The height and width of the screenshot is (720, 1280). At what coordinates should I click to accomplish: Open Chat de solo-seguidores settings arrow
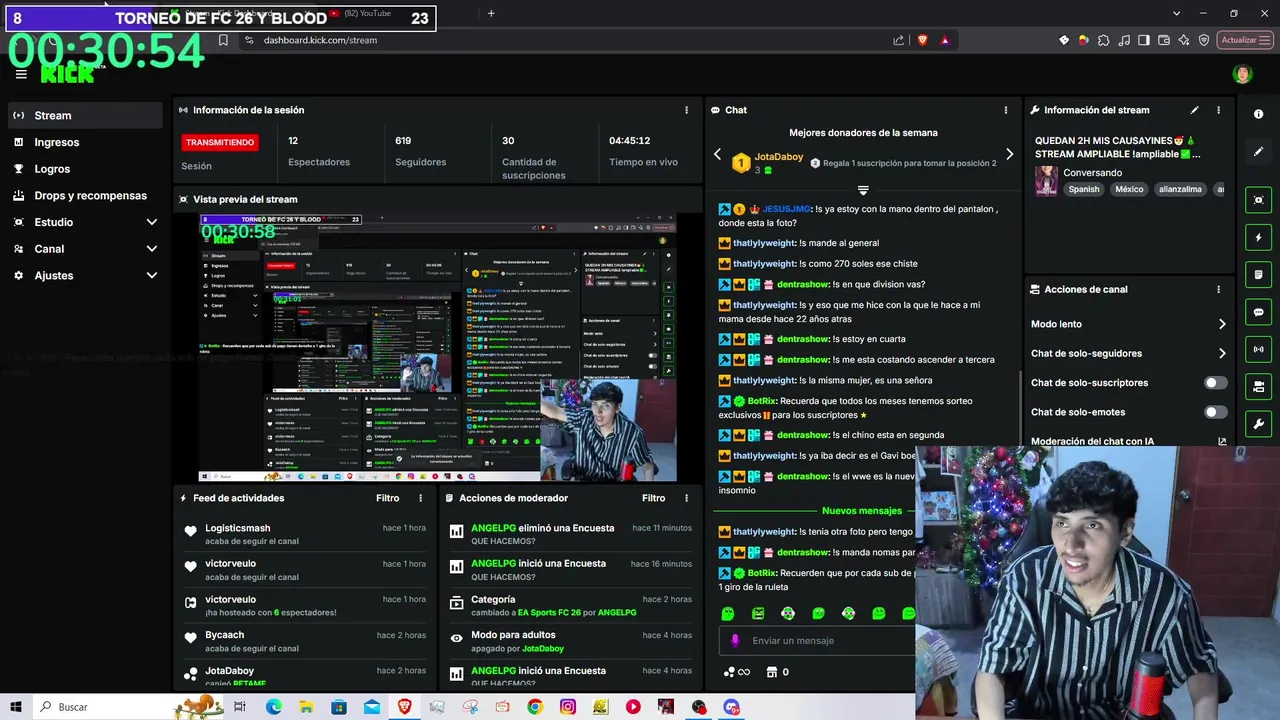[1221, 353]
